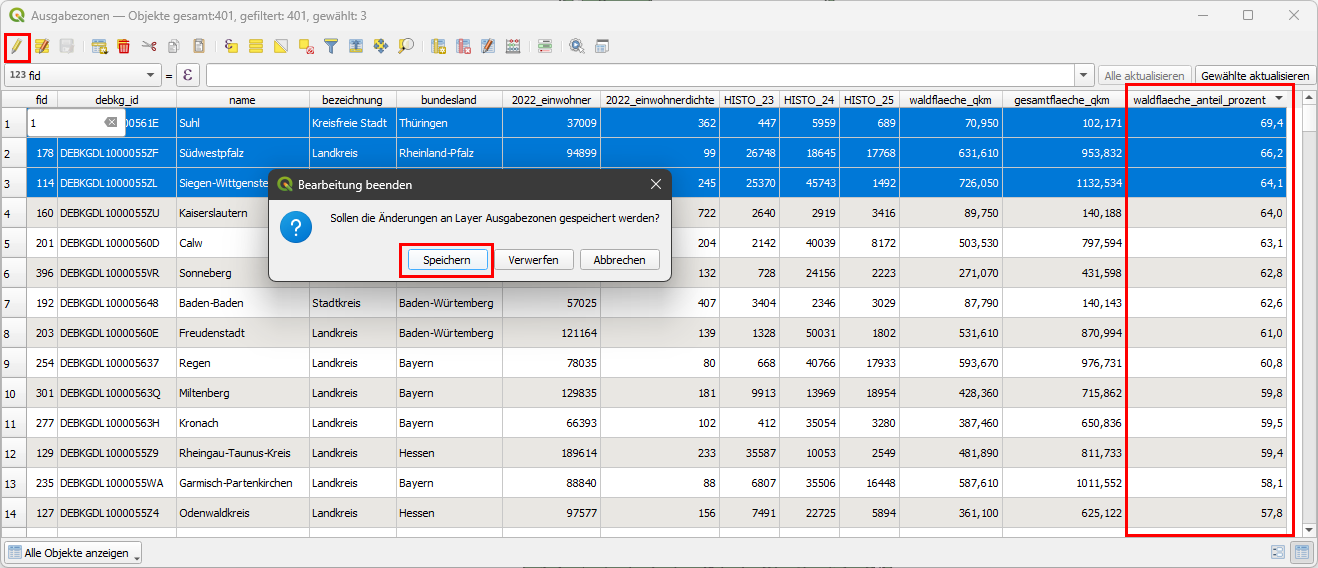Toggle multi edit mode icon
This screenshot has height=568, width=1318.
pos(42,46)
